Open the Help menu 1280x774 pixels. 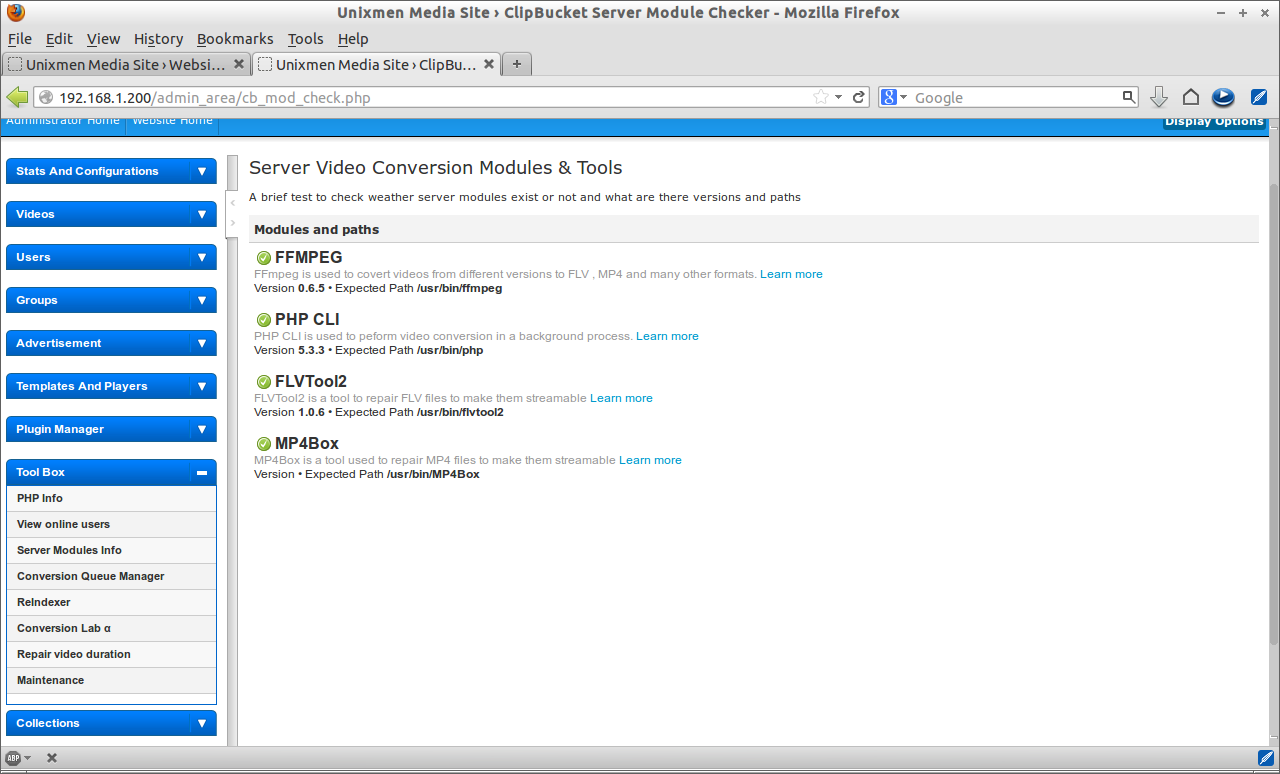tap(353, 39)
